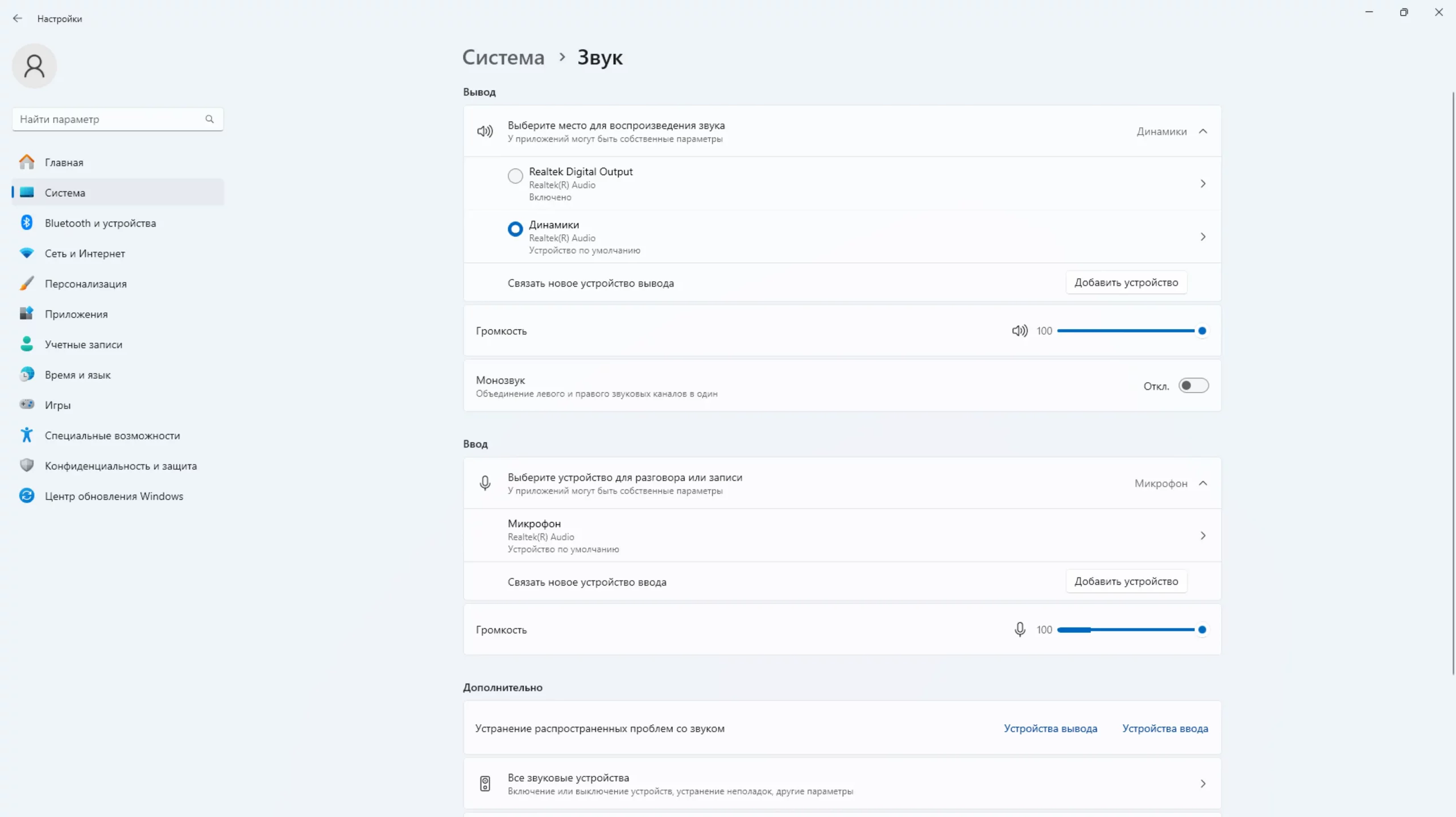Select the Динамики radio button

[x=515, y=229]
